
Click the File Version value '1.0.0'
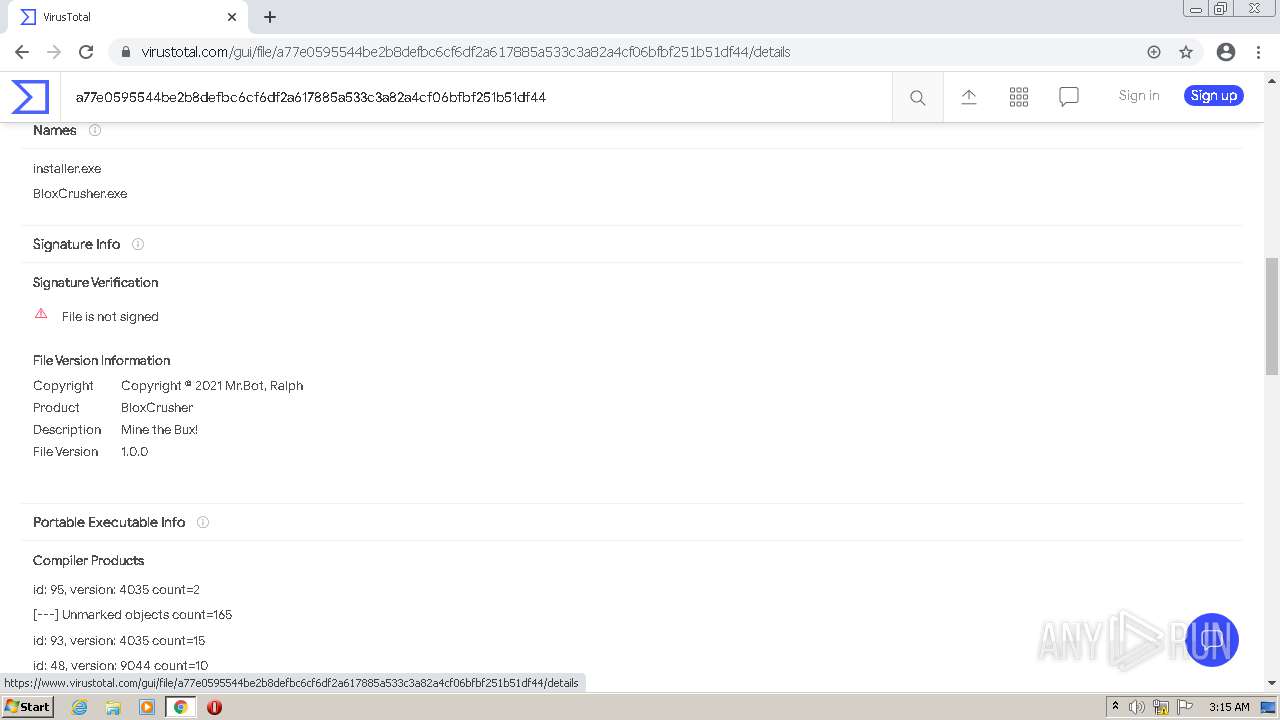coord(134,451)
